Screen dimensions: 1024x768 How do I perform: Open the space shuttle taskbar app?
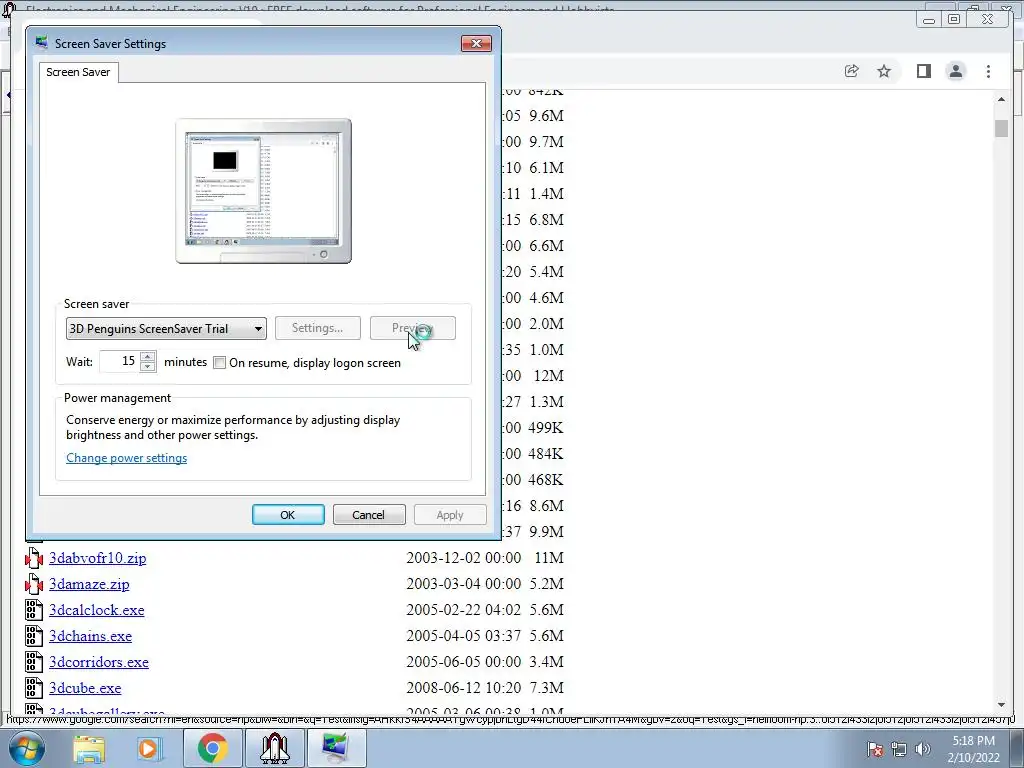(275, 748)
